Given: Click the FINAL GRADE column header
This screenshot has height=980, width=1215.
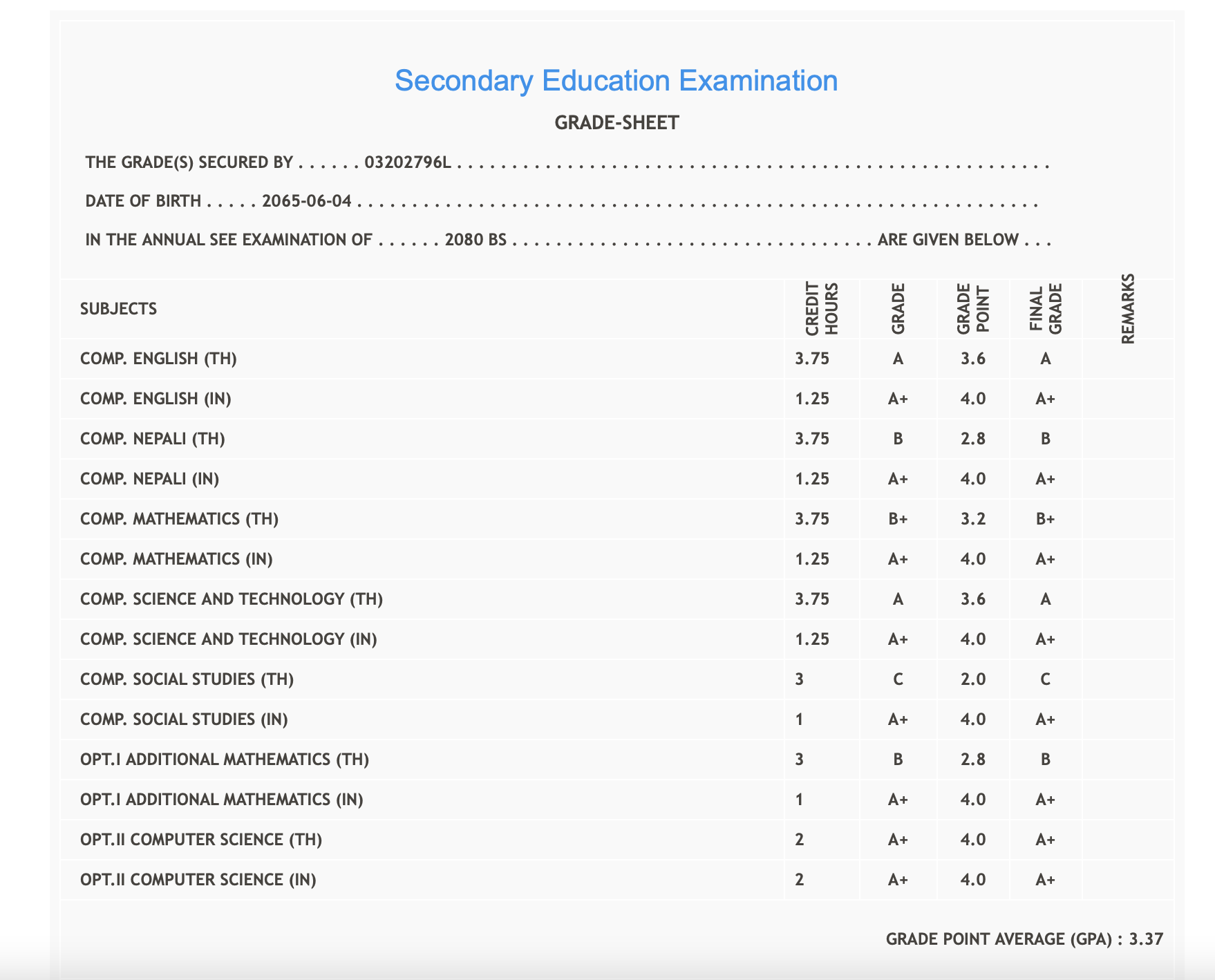Looking at the screenshot, I should 1045,309.
